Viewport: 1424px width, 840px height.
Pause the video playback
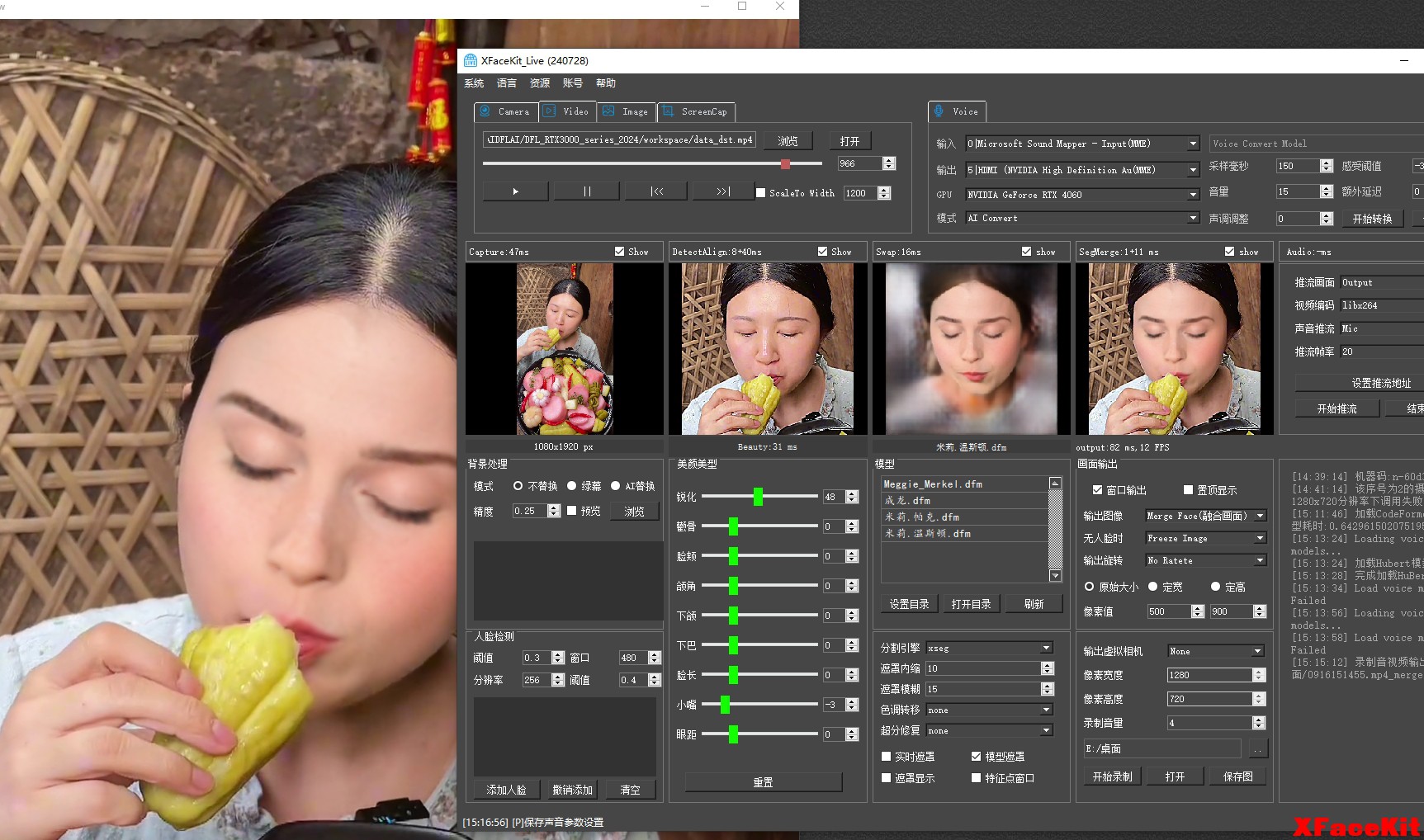click(587, 191)
